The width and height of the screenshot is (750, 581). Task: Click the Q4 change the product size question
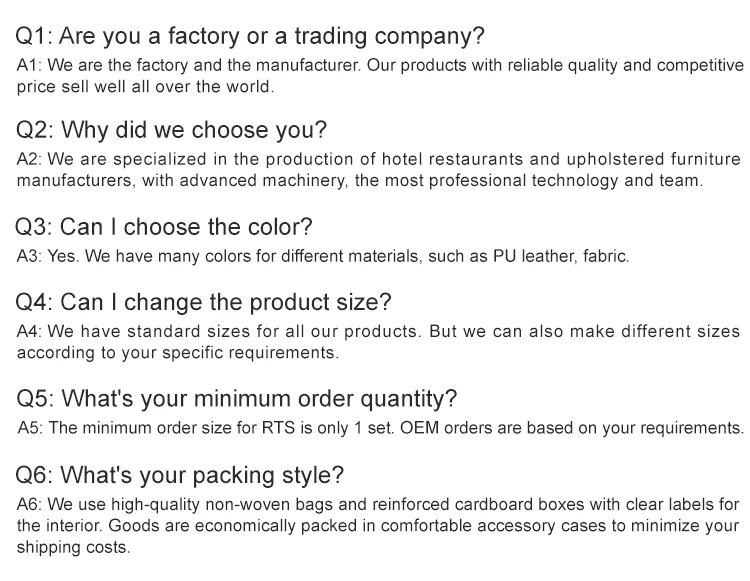(x=204, y=301)
